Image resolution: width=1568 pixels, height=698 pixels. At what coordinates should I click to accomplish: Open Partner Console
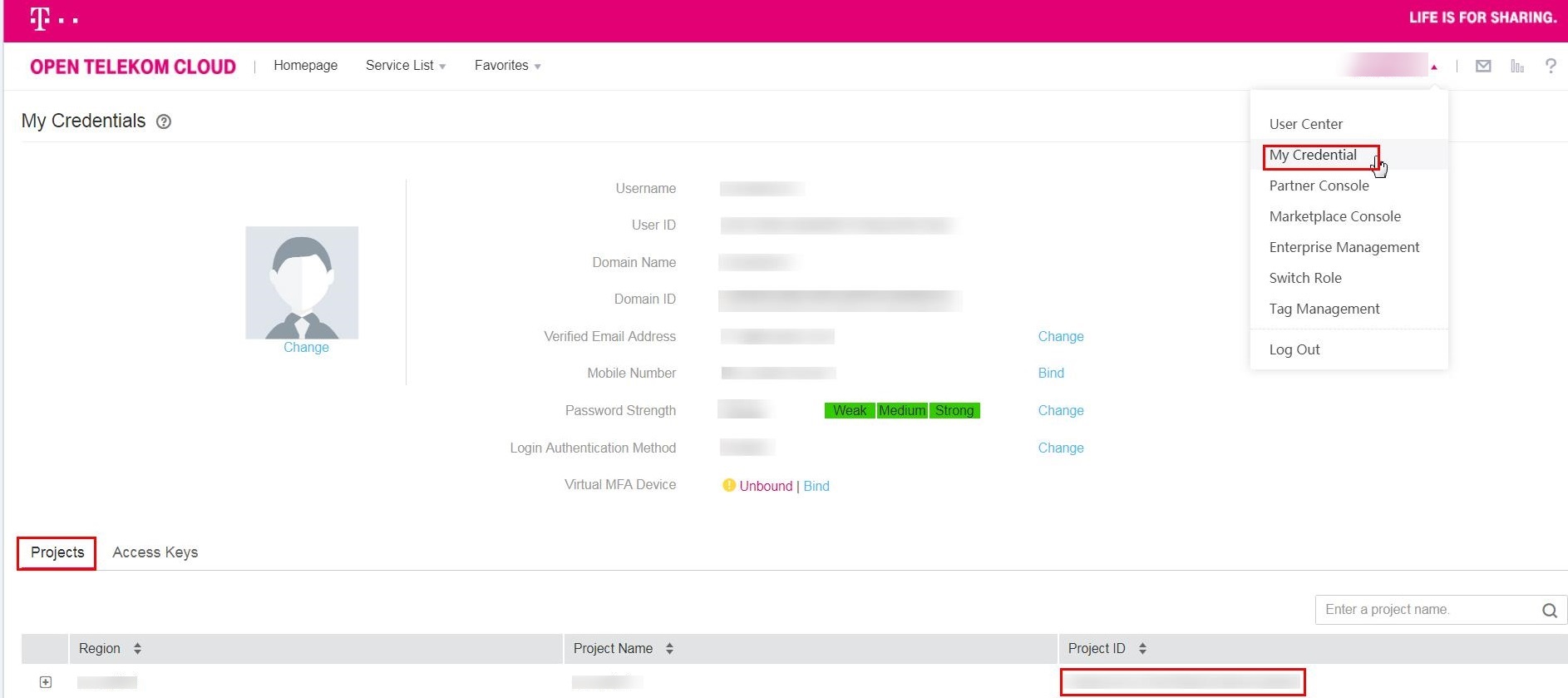[x=1319, y=186]
